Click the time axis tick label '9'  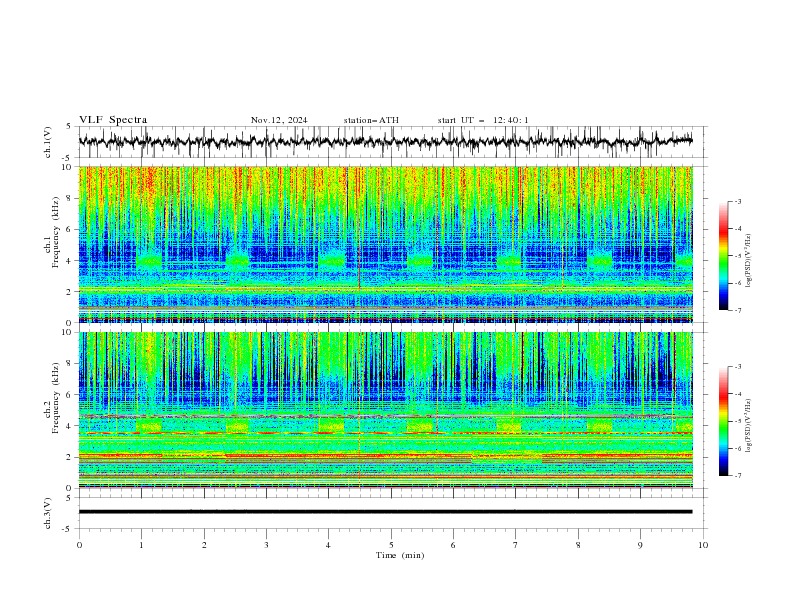click(640, 545)
